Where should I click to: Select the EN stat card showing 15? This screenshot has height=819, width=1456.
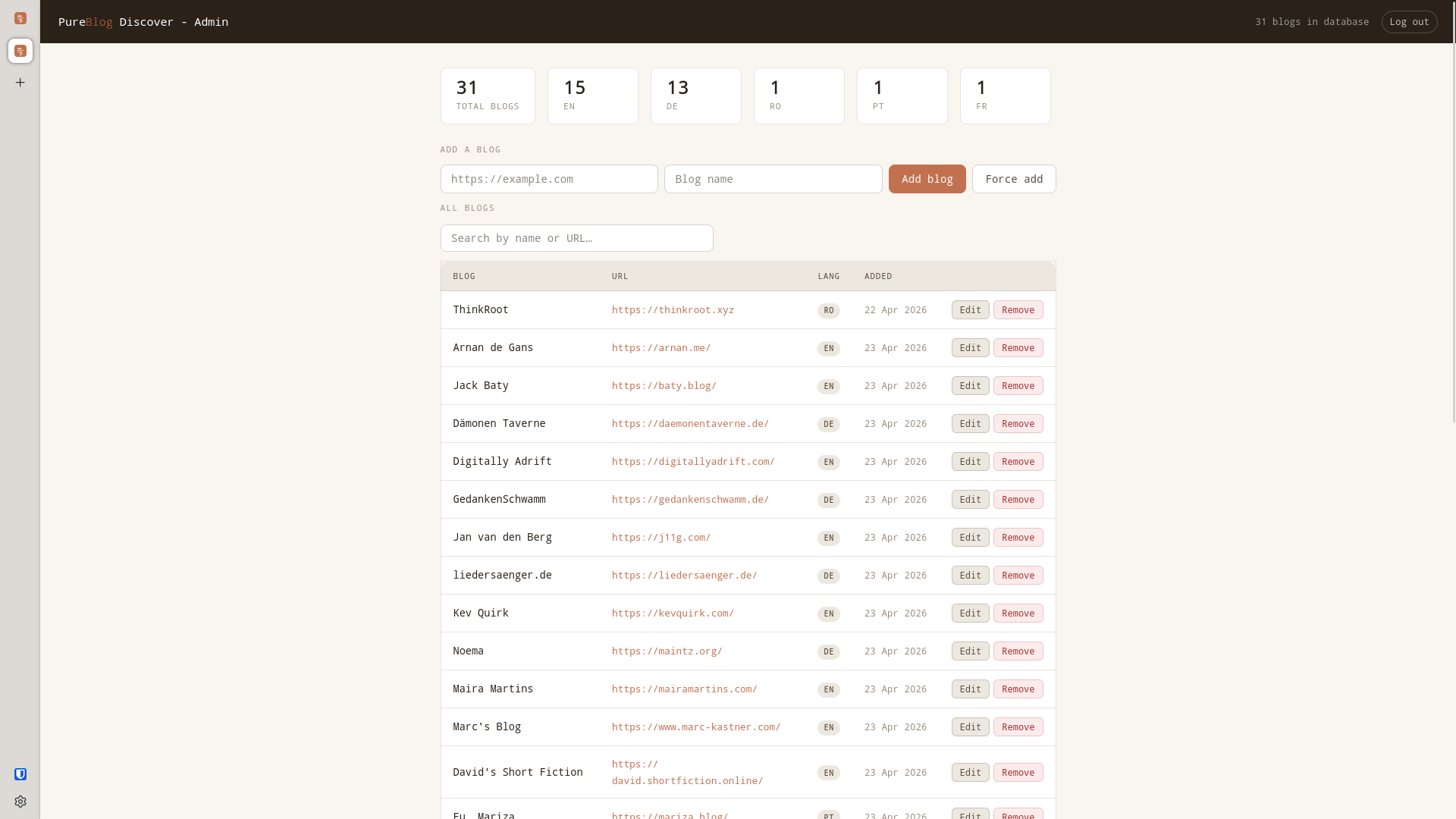pos(592,96)
